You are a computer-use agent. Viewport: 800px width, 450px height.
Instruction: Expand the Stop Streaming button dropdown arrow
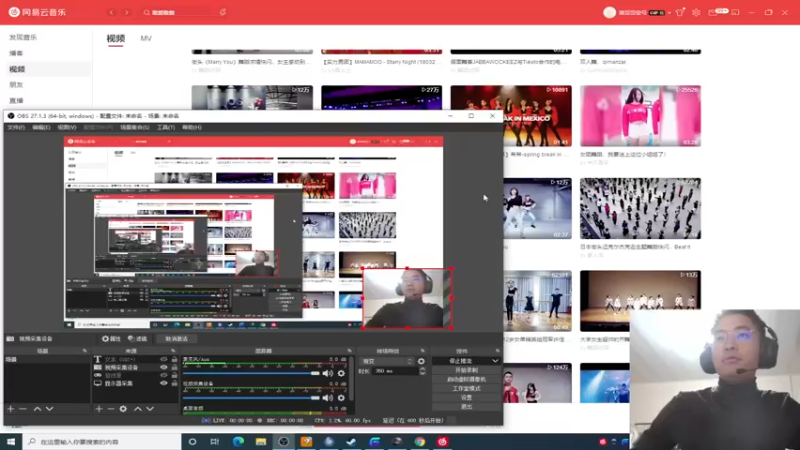pos(495,361)
